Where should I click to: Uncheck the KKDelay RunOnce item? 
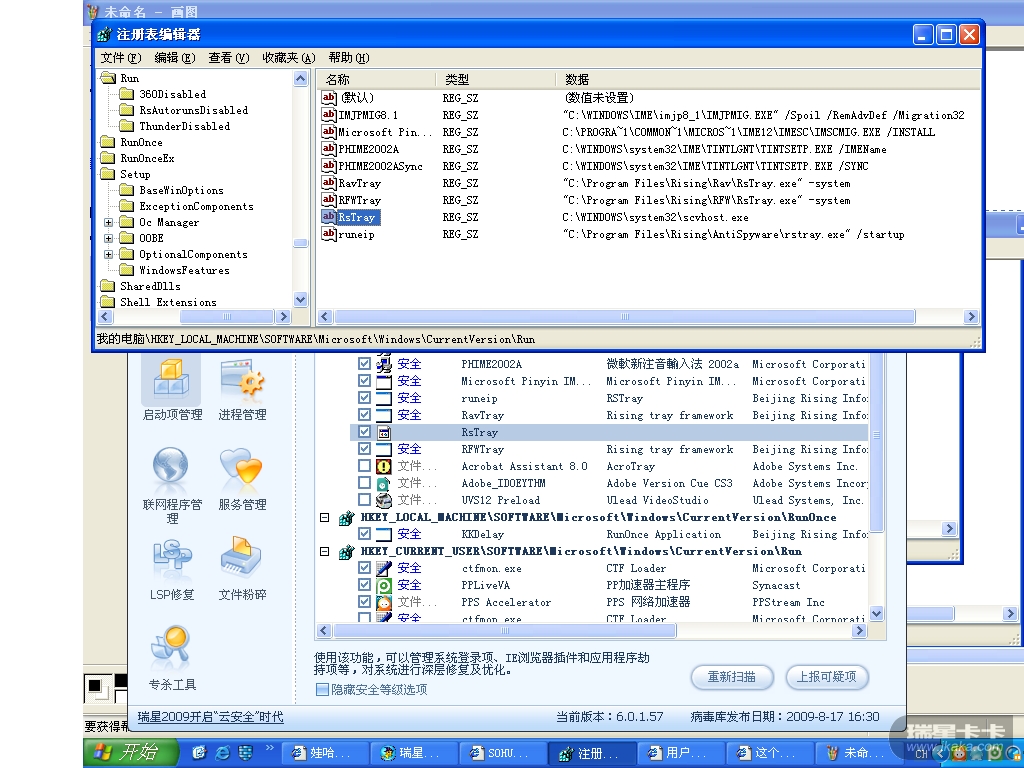tap(364, 534)
